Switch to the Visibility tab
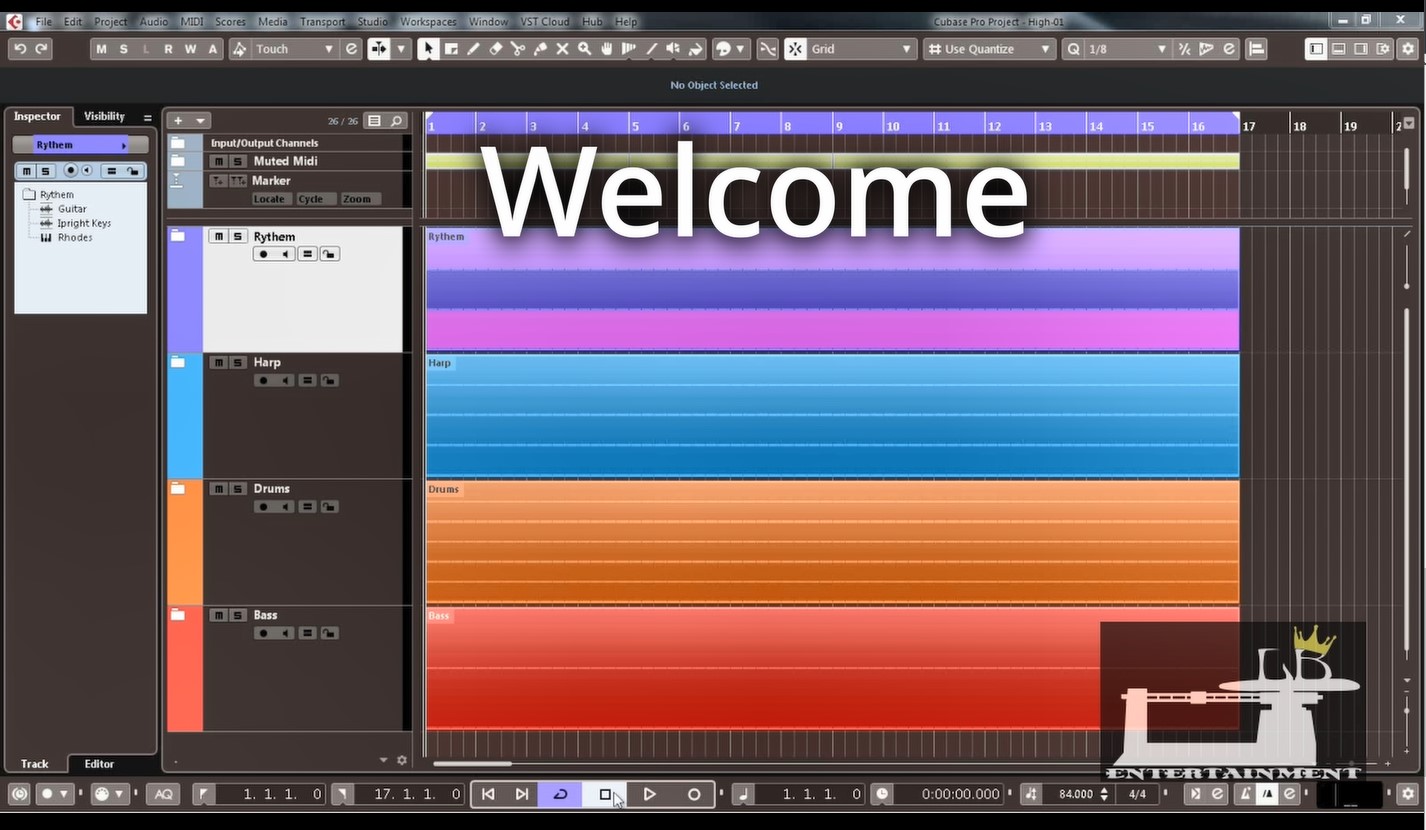1426x830 pixels. [x=103, y=116]
